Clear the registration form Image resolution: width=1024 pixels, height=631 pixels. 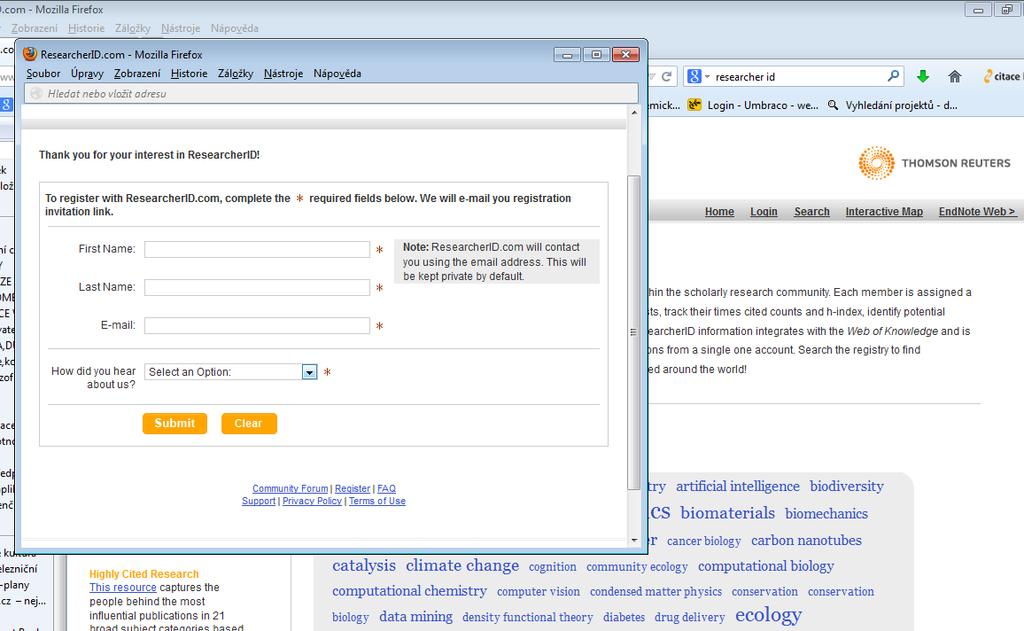pyautogui.click(x=249, y=423)
